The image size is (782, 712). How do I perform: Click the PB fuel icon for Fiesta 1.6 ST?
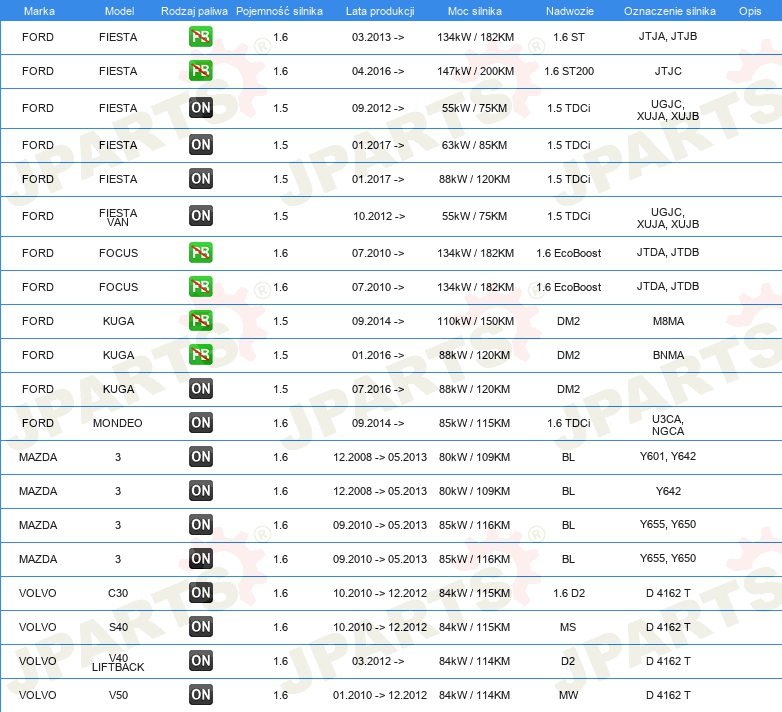201,37
